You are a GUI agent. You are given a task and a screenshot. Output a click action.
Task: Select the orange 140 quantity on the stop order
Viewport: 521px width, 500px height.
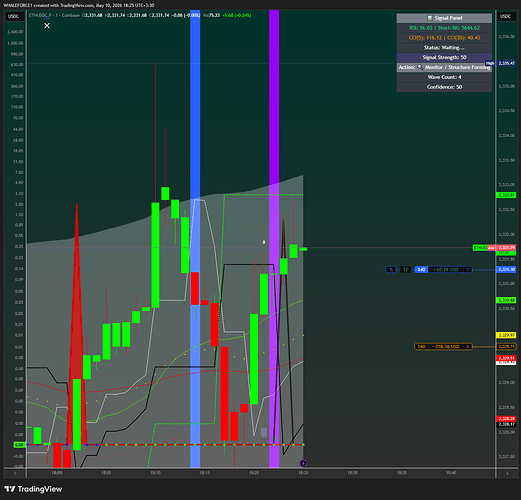[421, 347]
